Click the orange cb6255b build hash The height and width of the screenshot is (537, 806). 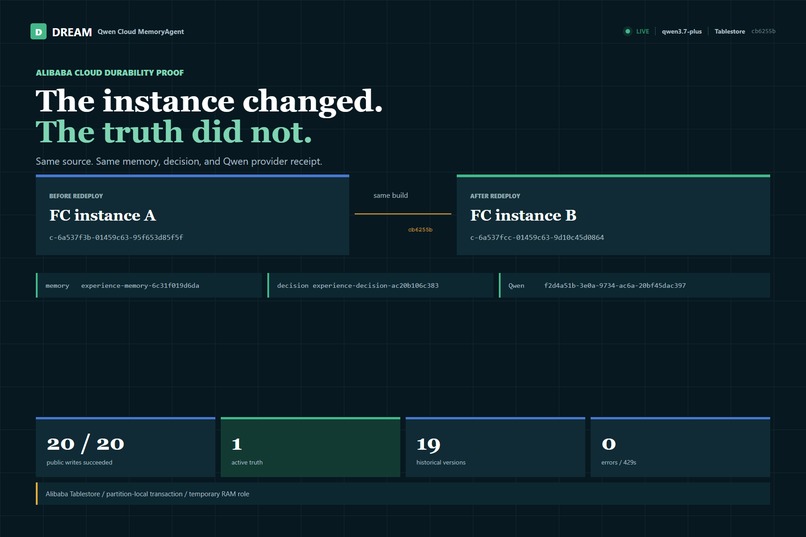[x=420, y=230]
